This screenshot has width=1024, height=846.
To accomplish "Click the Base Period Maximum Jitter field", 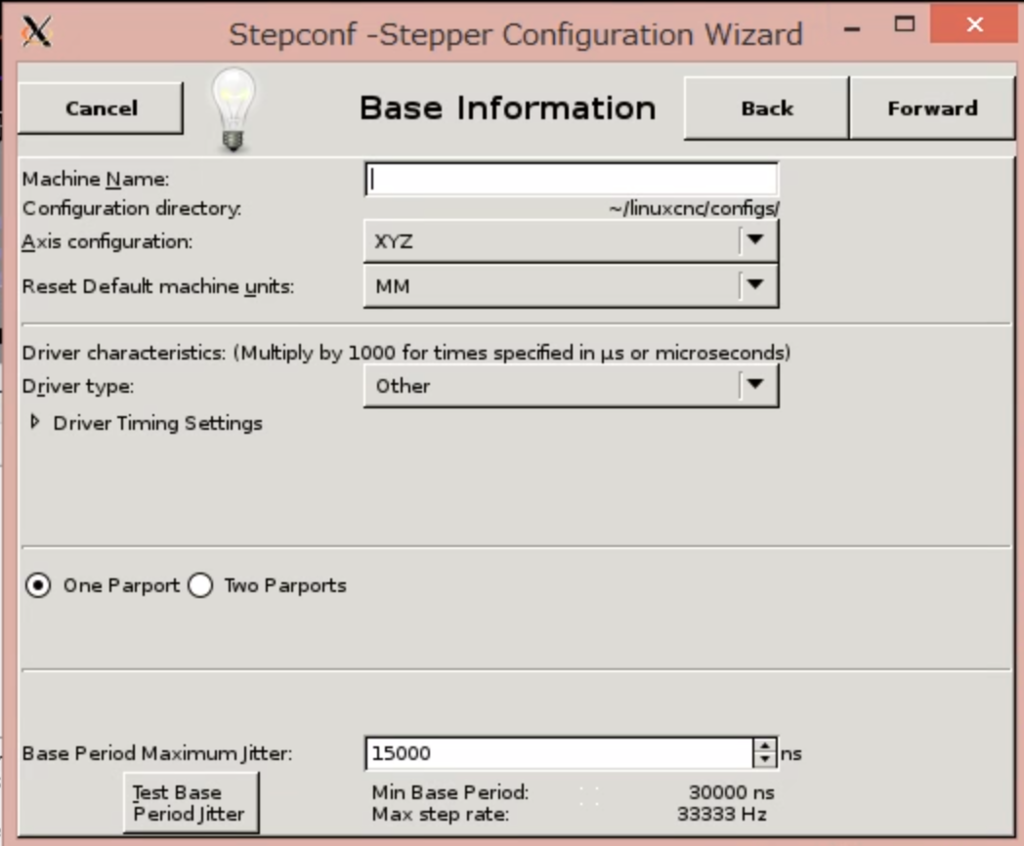I will coord(559,753).
